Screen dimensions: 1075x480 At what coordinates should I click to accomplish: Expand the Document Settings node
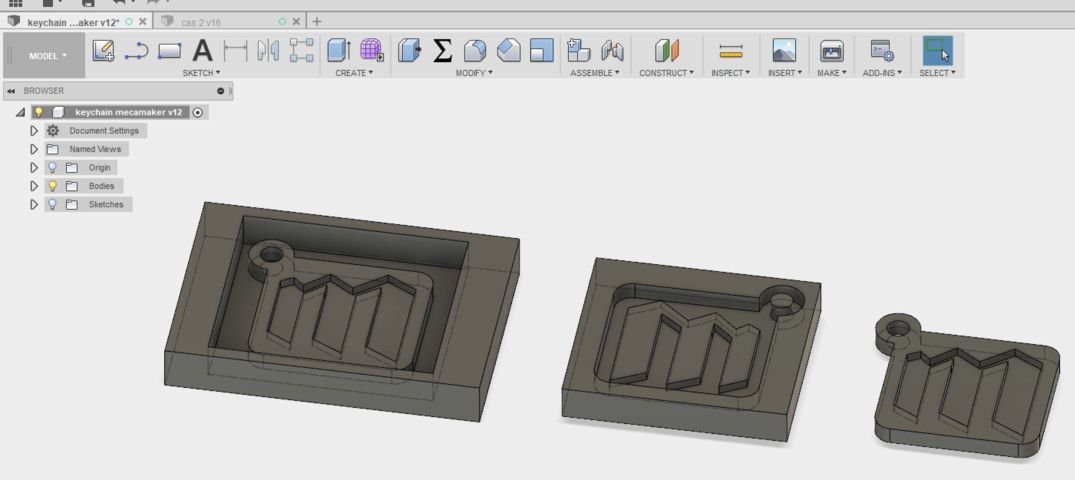[34, 130]
